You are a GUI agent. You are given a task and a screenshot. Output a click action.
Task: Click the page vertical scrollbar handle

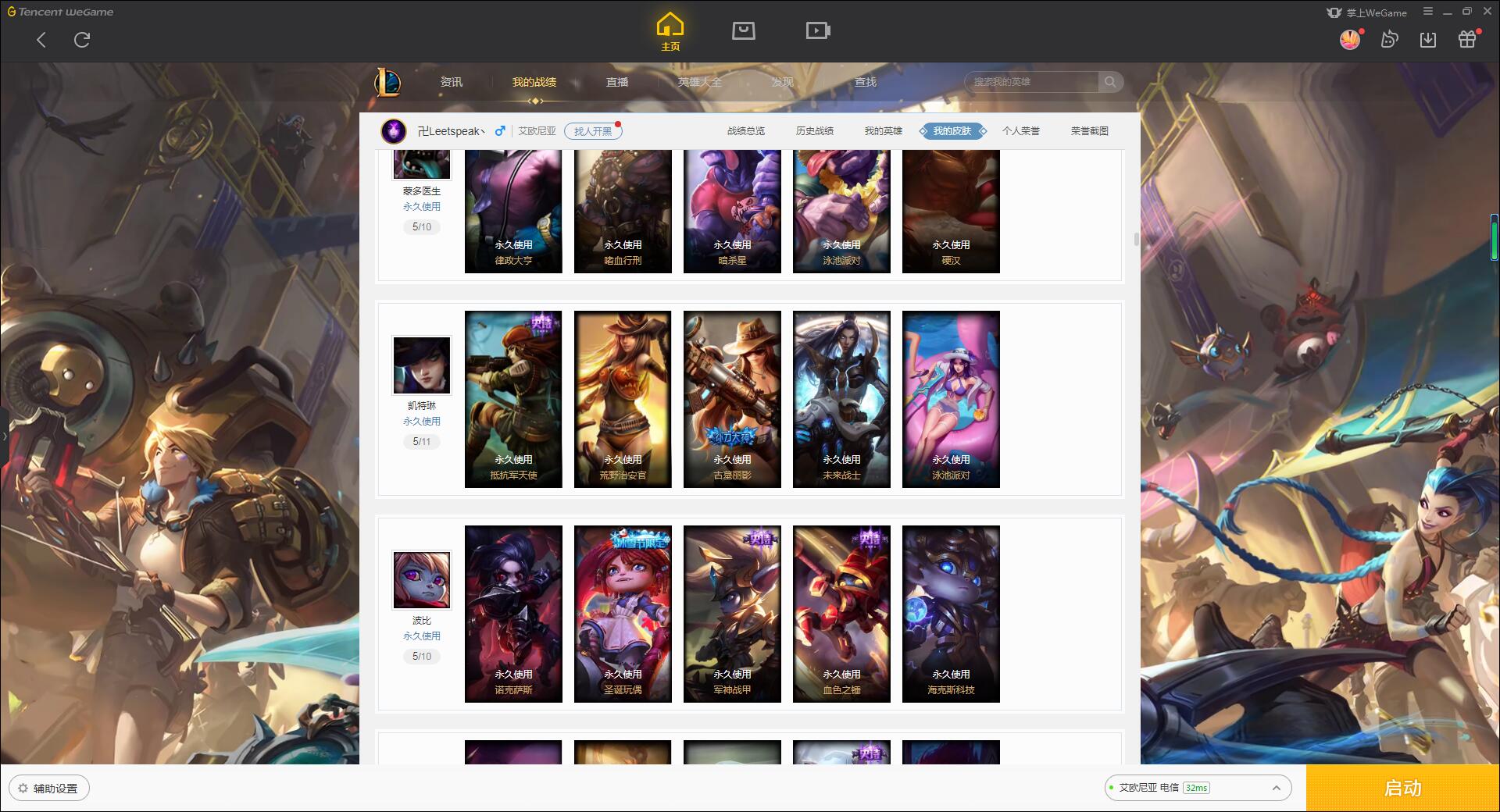click(x=1137, y=239)
